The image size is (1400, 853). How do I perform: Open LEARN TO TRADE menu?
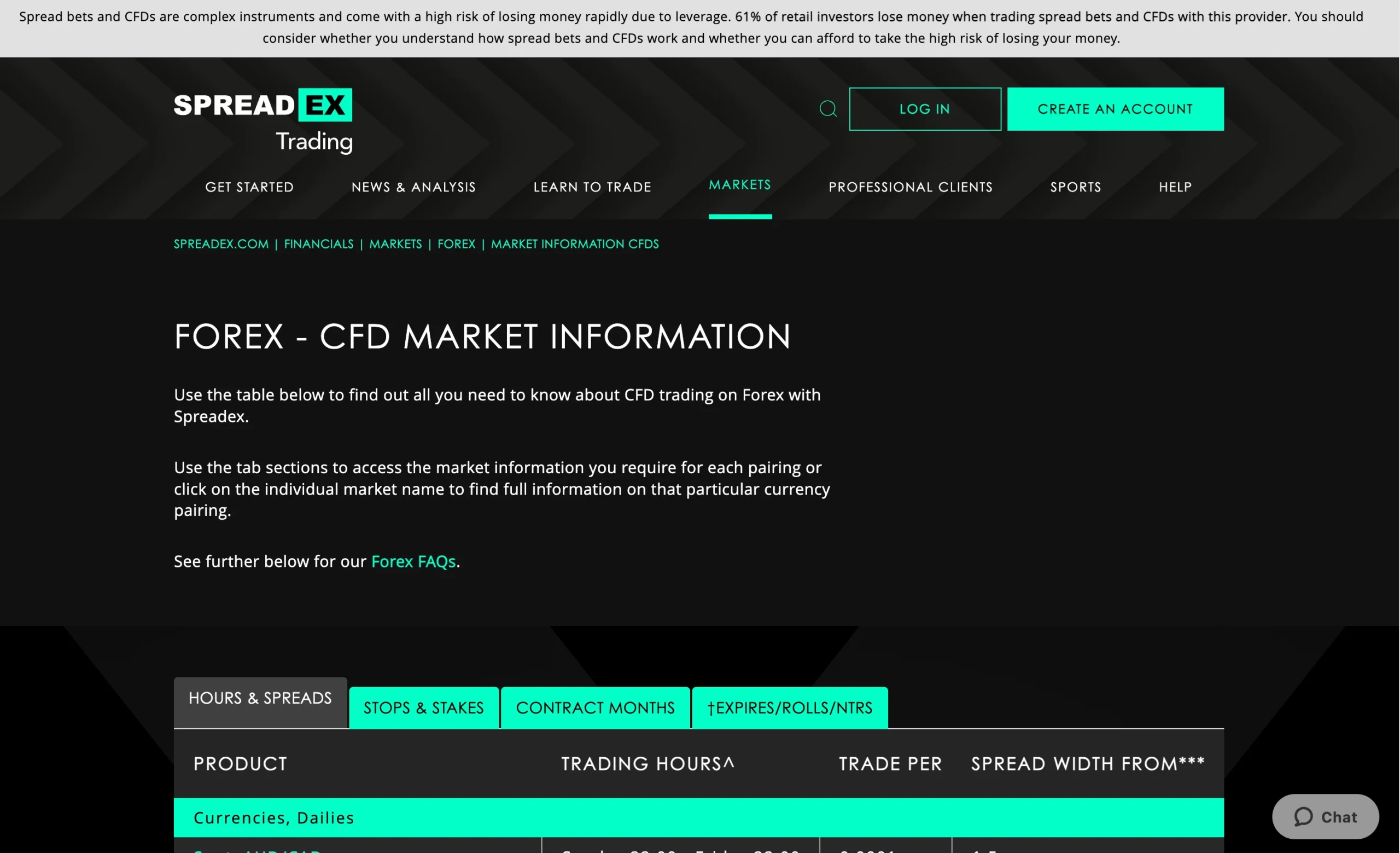coord(592,187)
